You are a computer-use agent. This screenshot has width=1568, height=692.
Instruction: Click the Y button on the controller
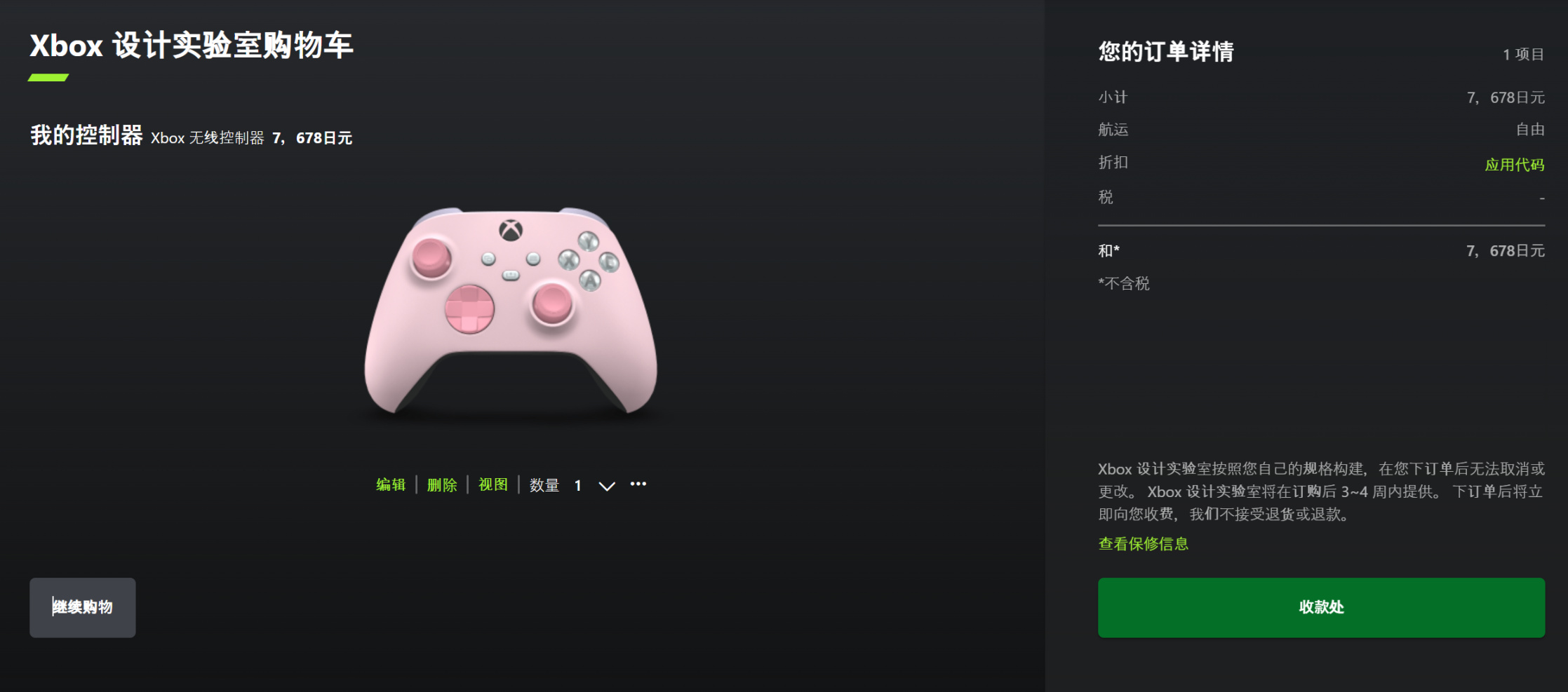pos(588,241)
